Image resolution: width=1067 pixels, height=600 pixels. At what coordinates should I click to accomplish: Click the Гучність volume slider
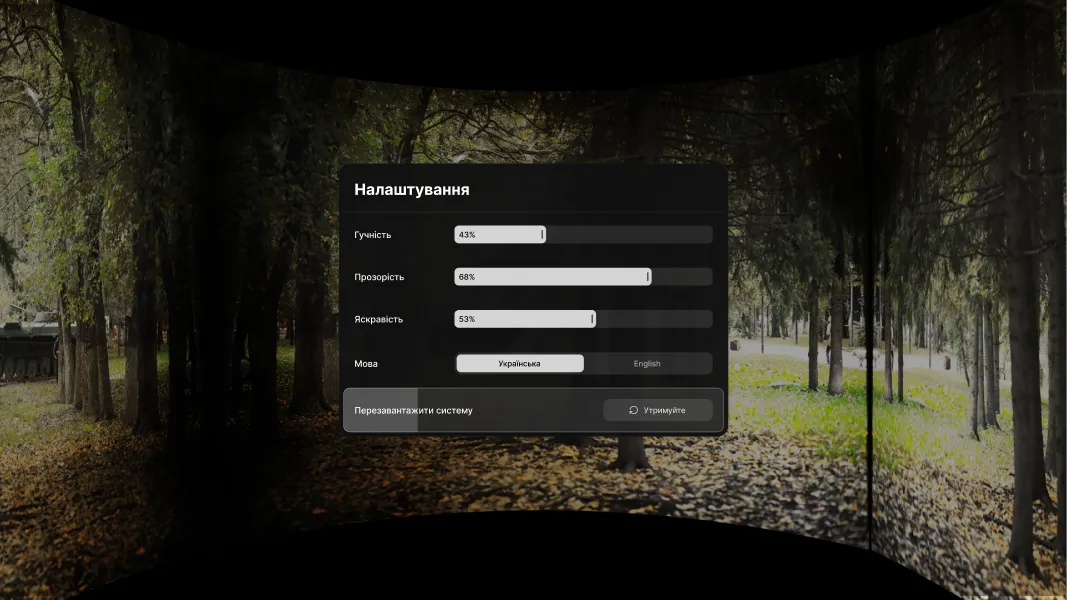coord(583,235)
